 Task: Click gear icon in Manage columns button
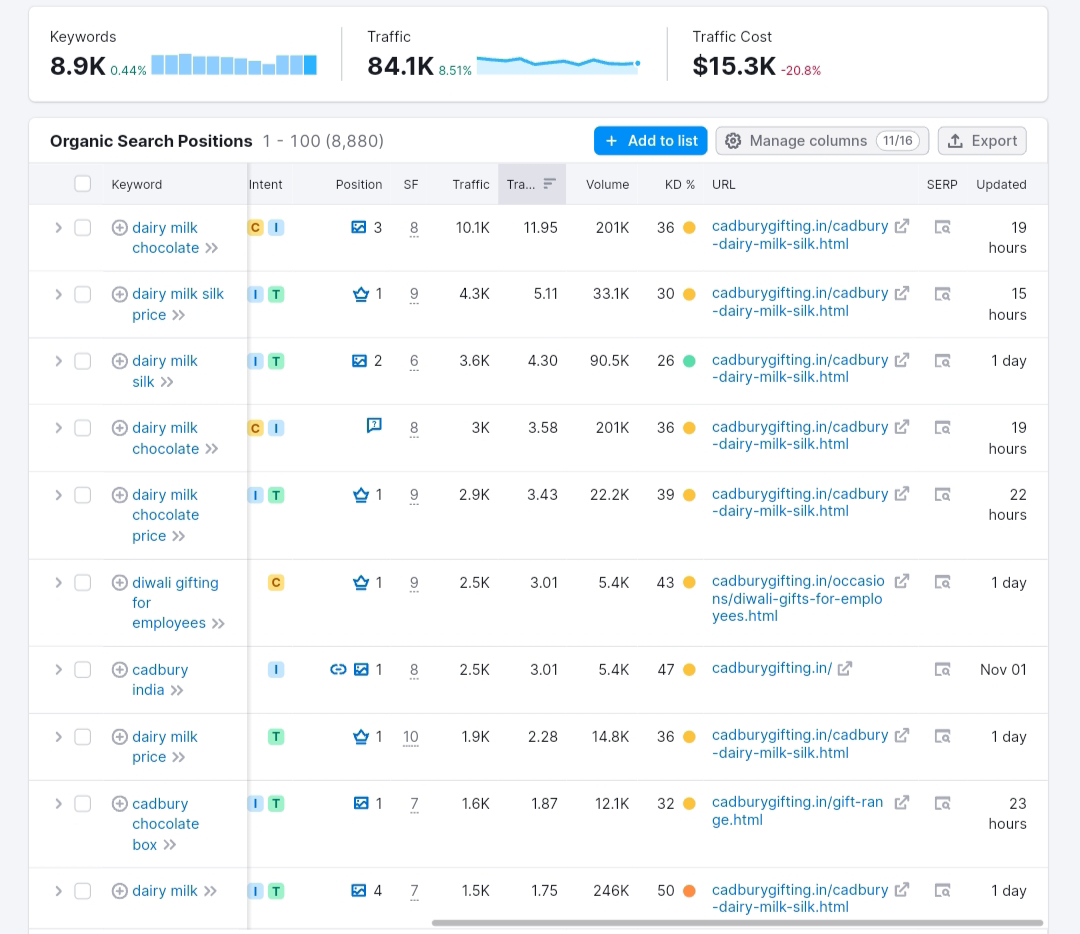(x=733, y=141)
